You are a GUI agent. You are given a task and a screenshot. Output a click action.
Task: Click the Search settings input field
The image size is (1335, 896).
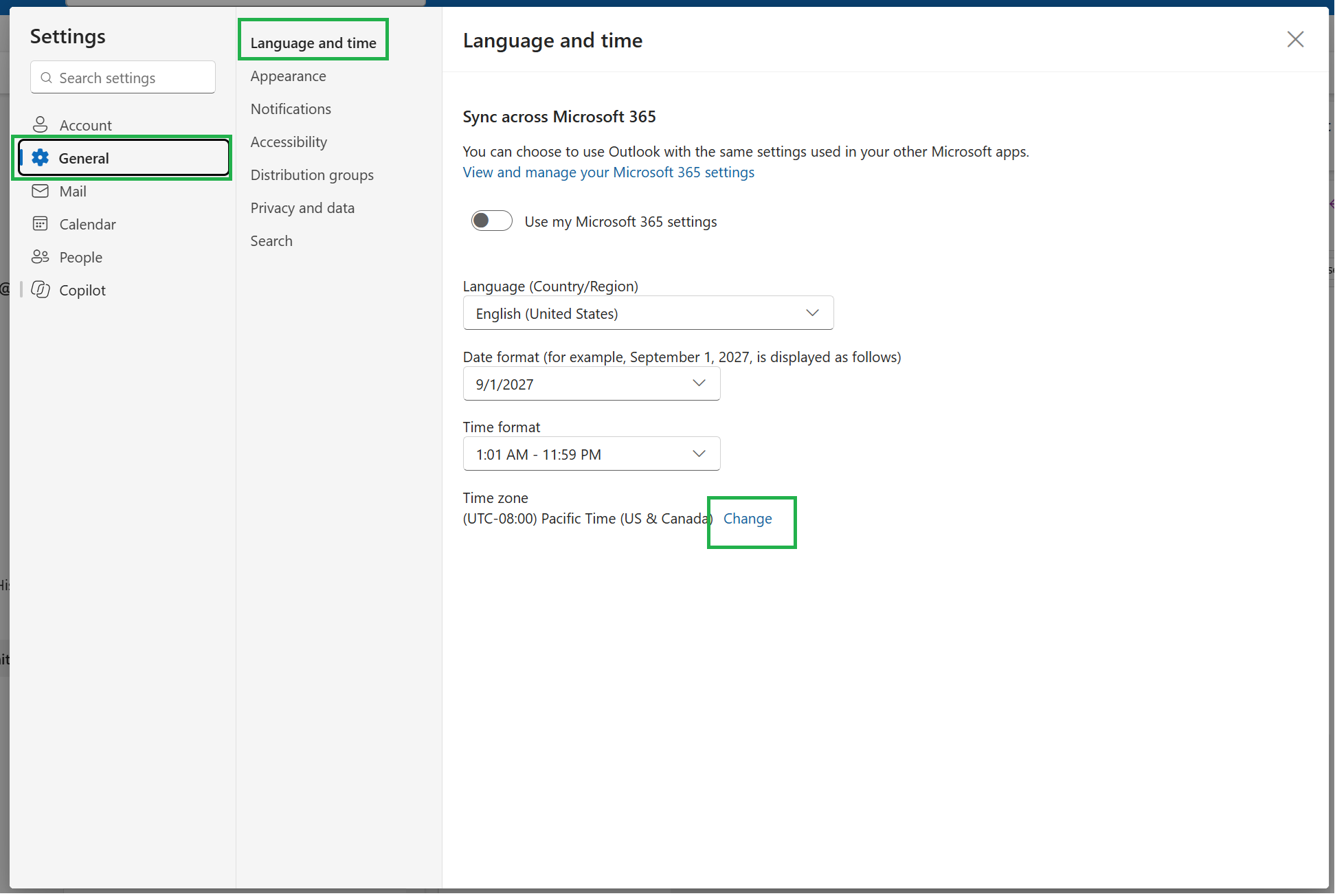pyautogui.click(x=123, y=78)
